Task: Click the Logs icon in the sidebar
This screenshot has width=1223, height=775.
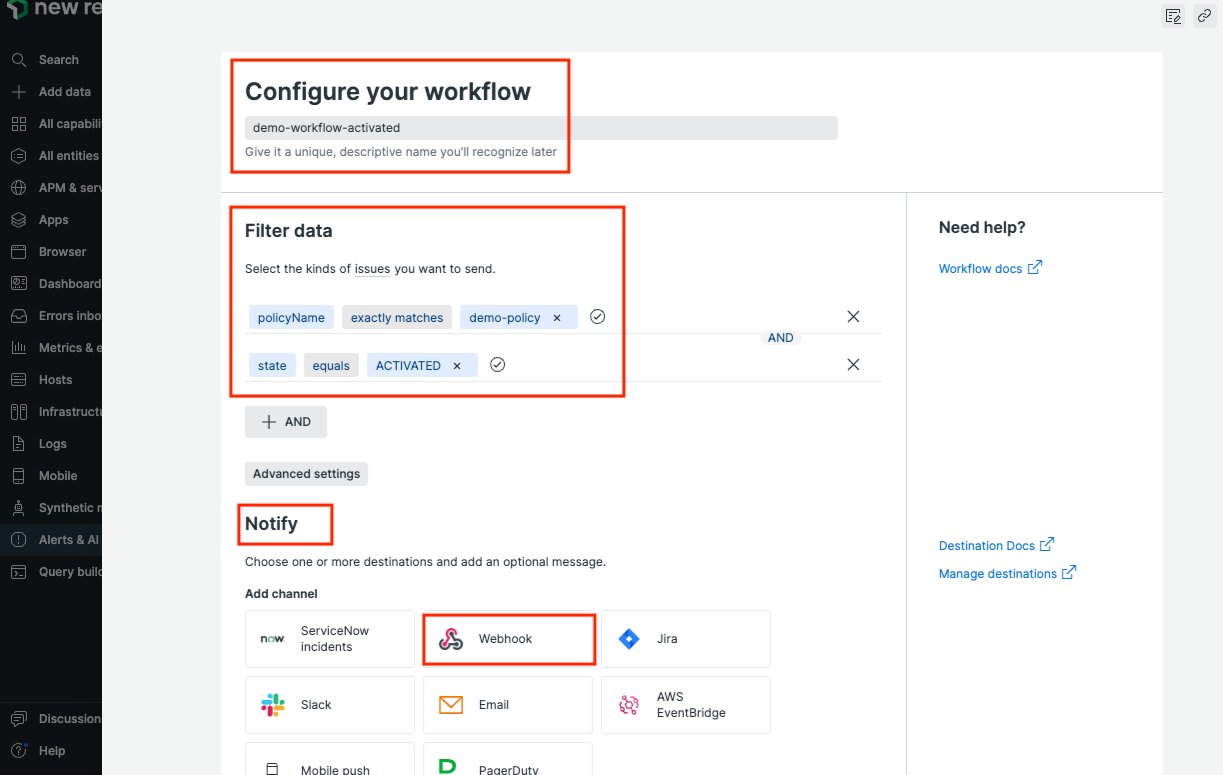Action: (x=20, y=443)
